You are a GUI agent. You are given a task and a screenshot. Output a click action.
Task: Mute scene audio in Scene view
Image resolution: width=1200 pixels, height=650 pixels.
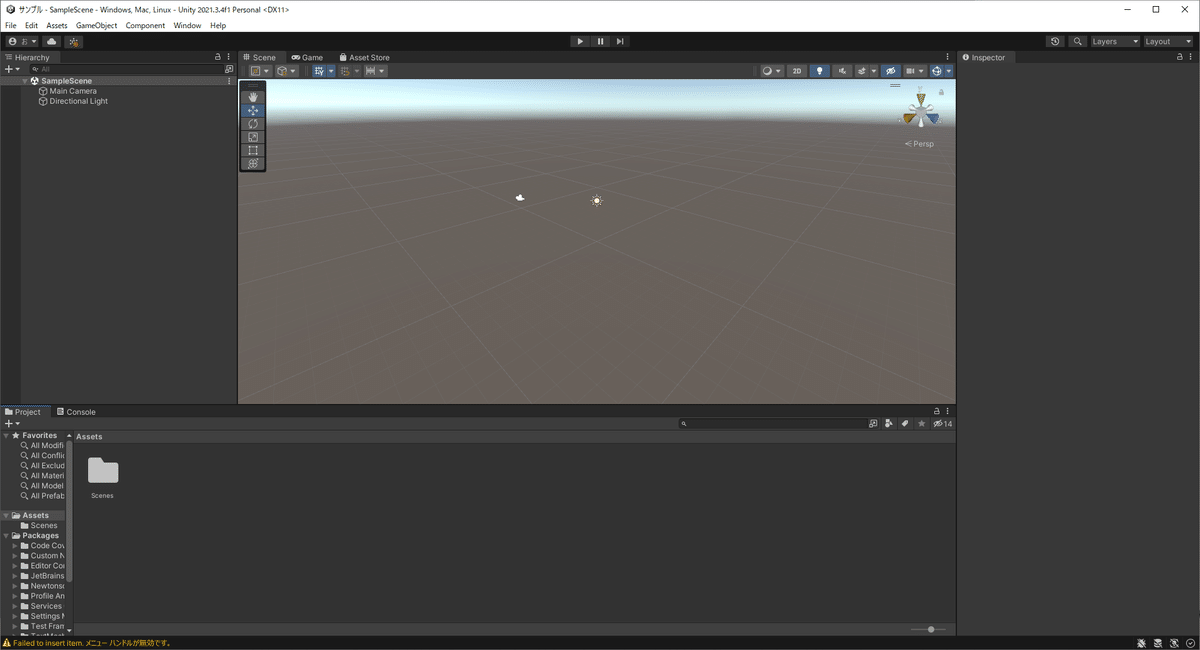(841, 71)
